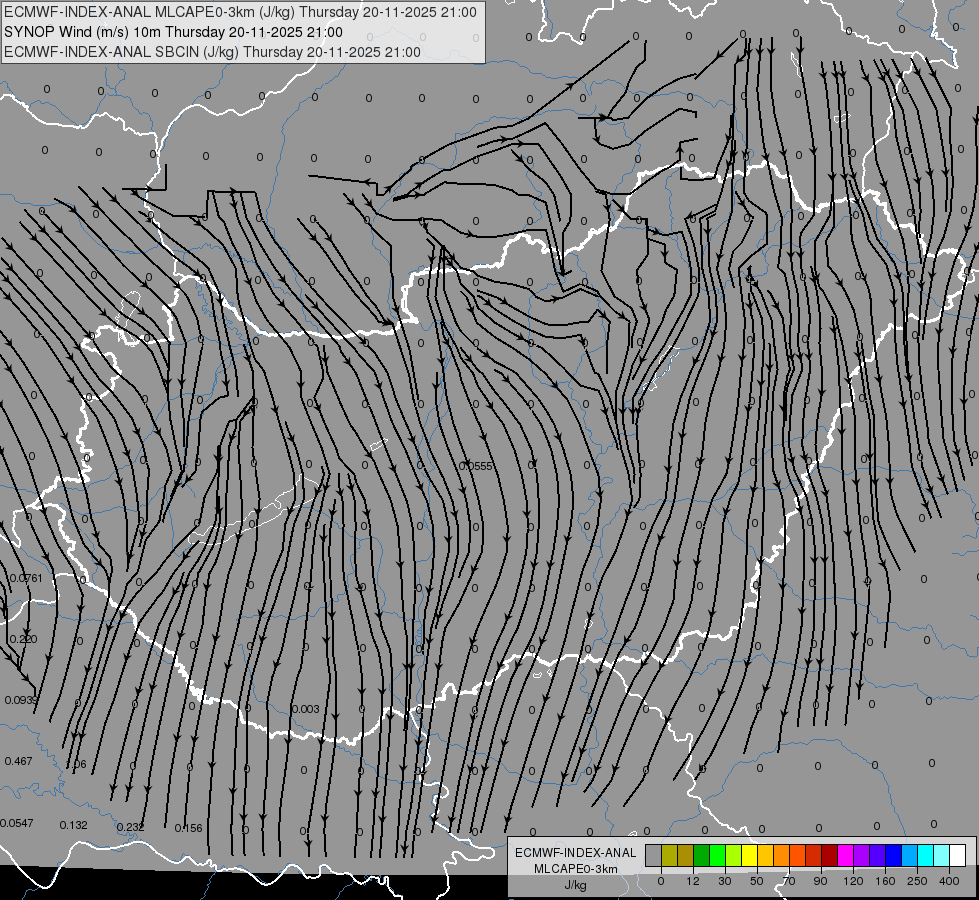
Task: Click the legend scale value 250
Action: [x=917, y=881]
